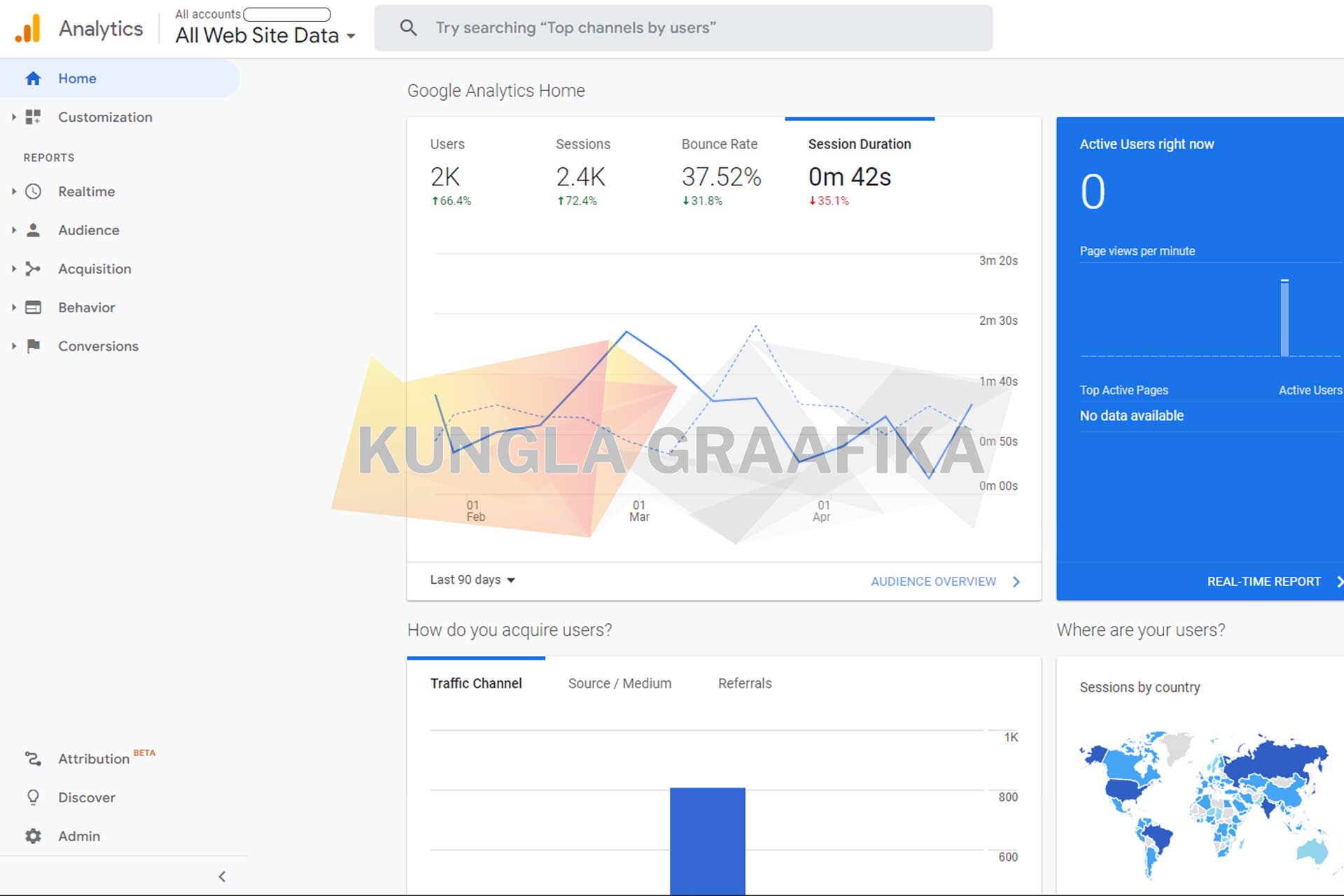Click the 37.52% bounce rate value
The width and height of the screenshot is (1344, 896).
pyautogui.click(x=721, y=177)
